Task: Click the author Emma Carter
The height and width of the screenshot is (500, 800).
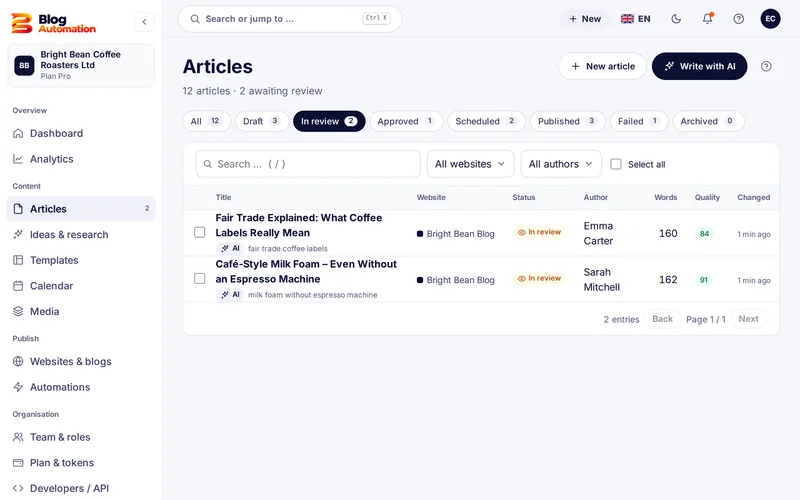Action: point(598,233)
